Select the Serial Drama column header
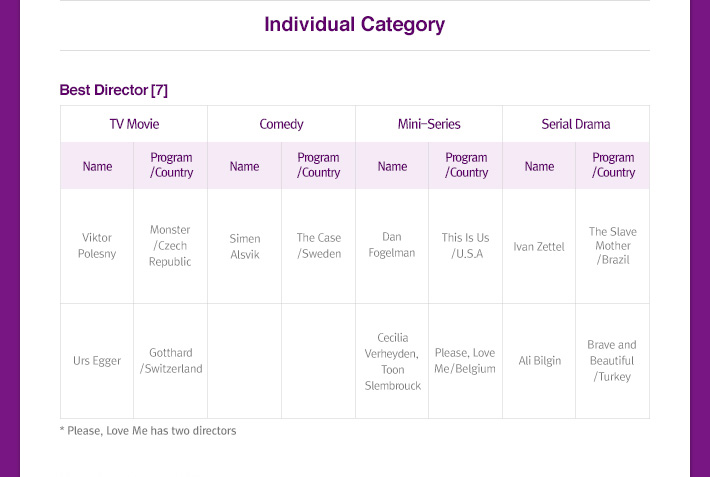The height and width of the screenshot is (477, 710). (576, 124)
